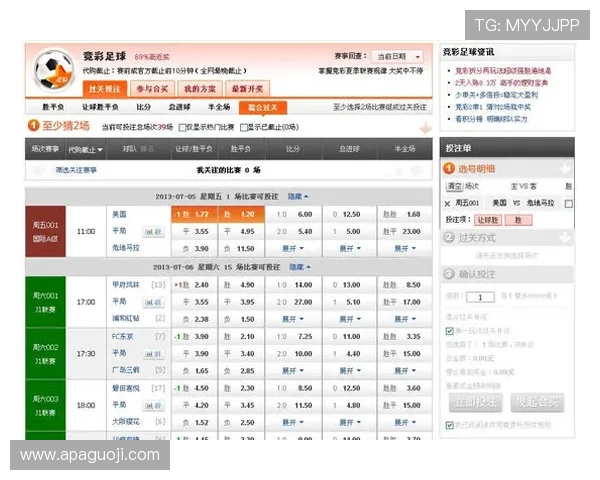The image size is (600, 480).
Task: Pick 胜平 23.00 odds for 美国 match
Action: point(404,232)
